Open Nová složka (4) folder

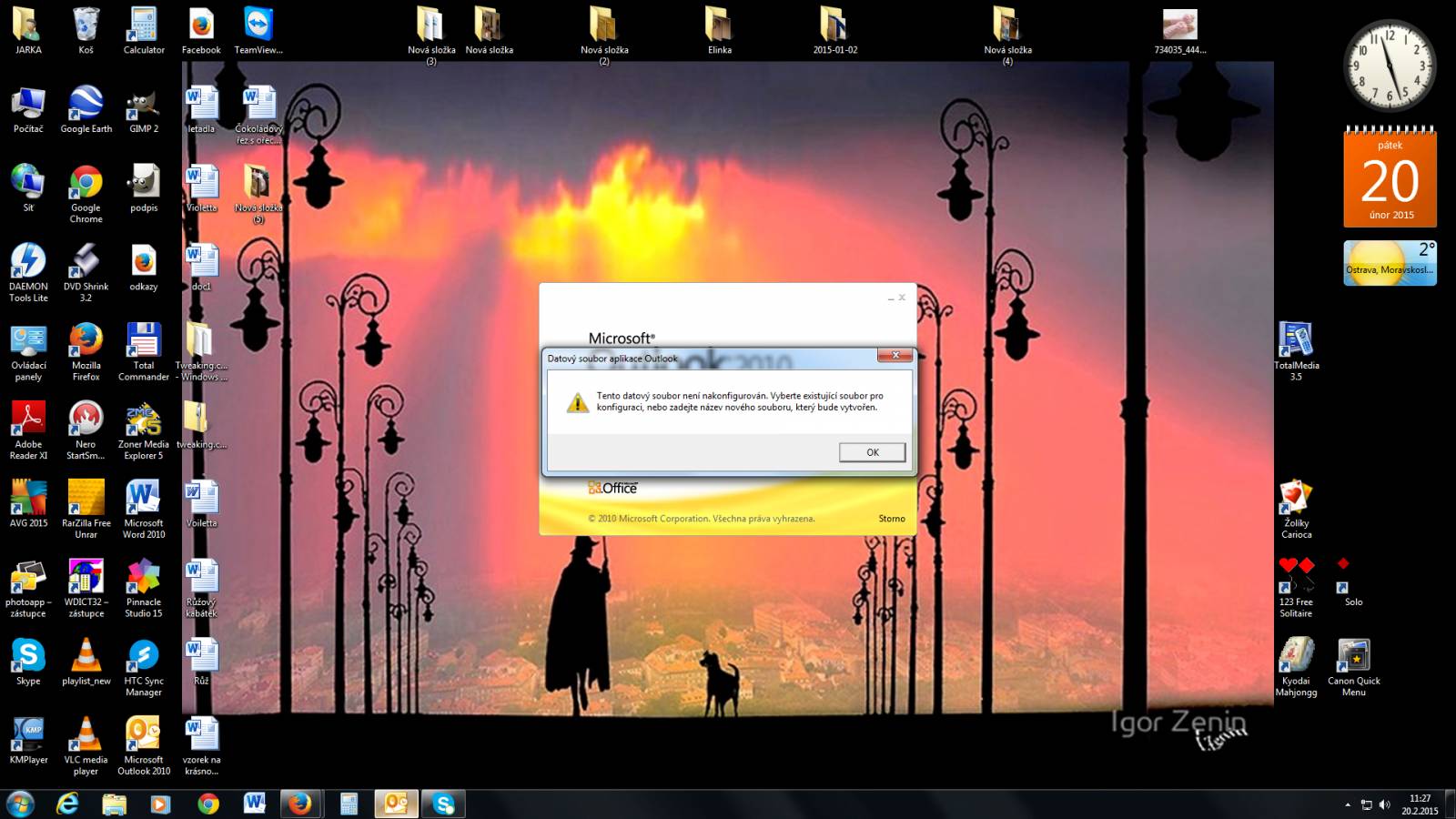click(x=1007, y=35)
